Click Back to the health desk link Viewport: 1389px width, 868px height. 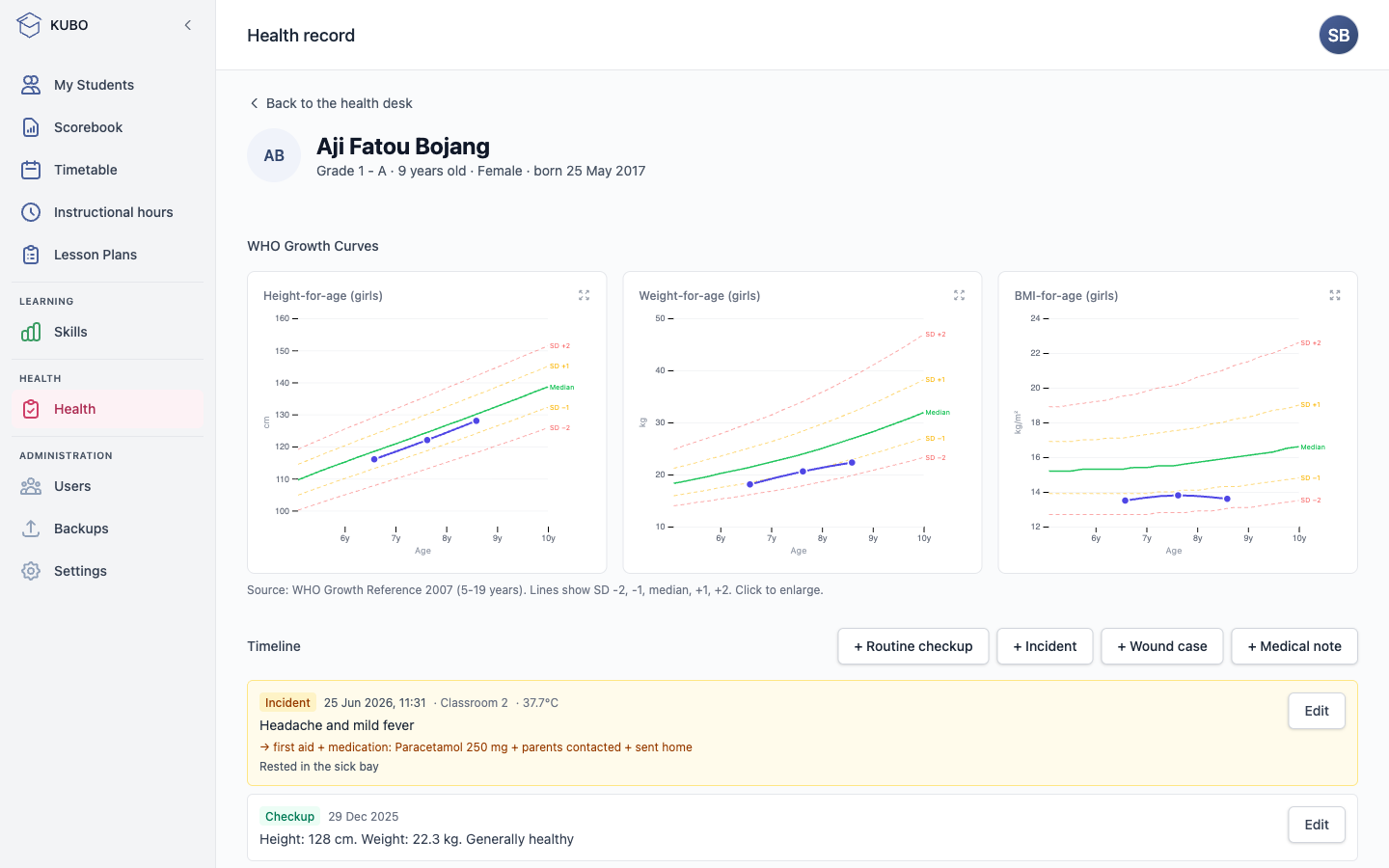pos(331,103)
